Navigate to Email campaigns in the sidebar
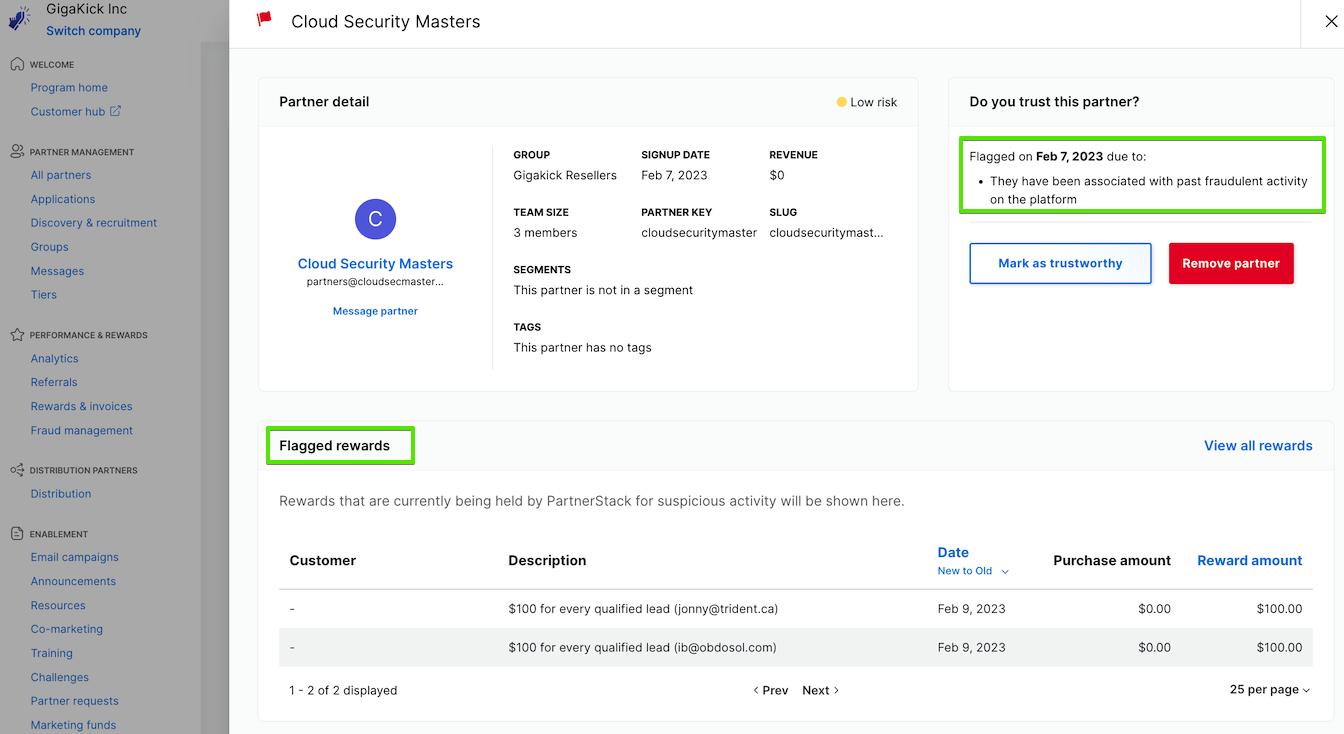The height and width of the screenshot is (734, 1344). (x=73, y=557)
